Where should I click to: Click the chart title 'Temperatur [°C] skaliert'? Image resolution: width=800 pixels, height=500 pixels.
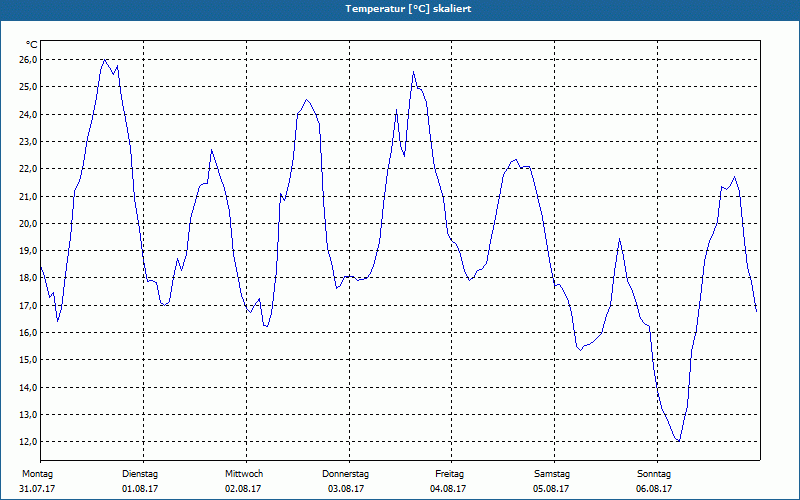408,9
